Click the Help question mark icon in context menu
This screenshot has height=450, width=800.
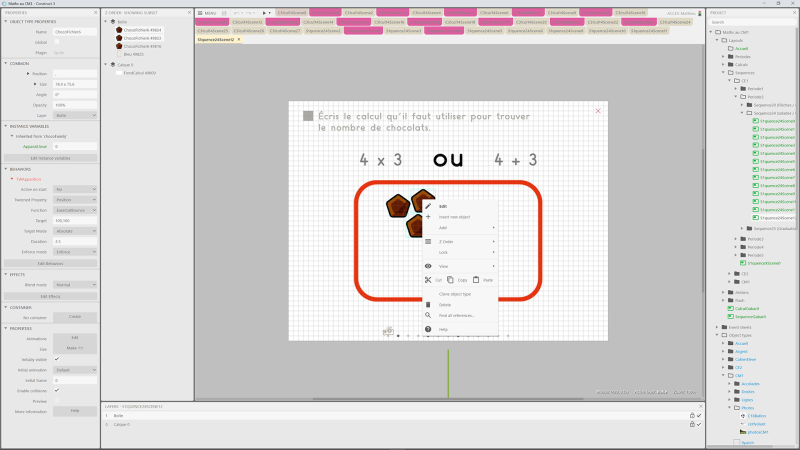pos(428,329)
